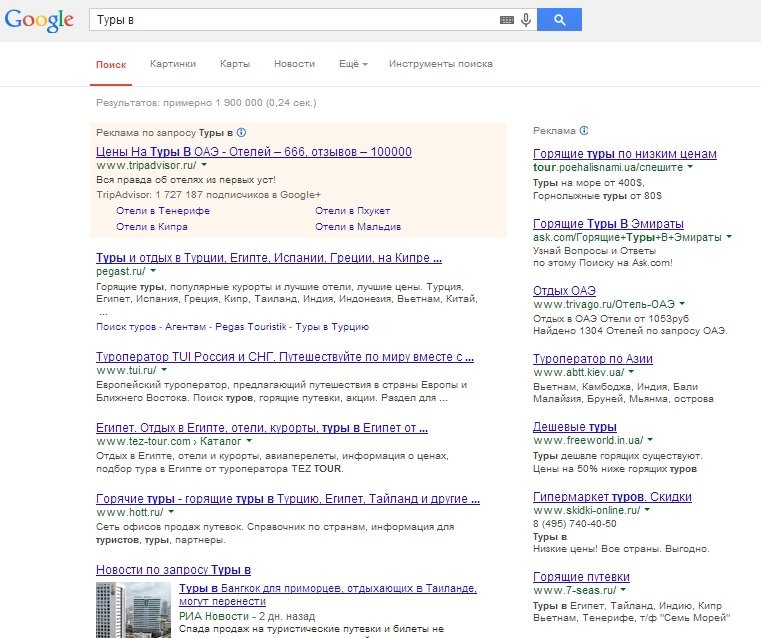Screen dimensions: 761x638
Task: Expand arrow next to www.tripadvisor.ru/
Action: coord(204,165)
